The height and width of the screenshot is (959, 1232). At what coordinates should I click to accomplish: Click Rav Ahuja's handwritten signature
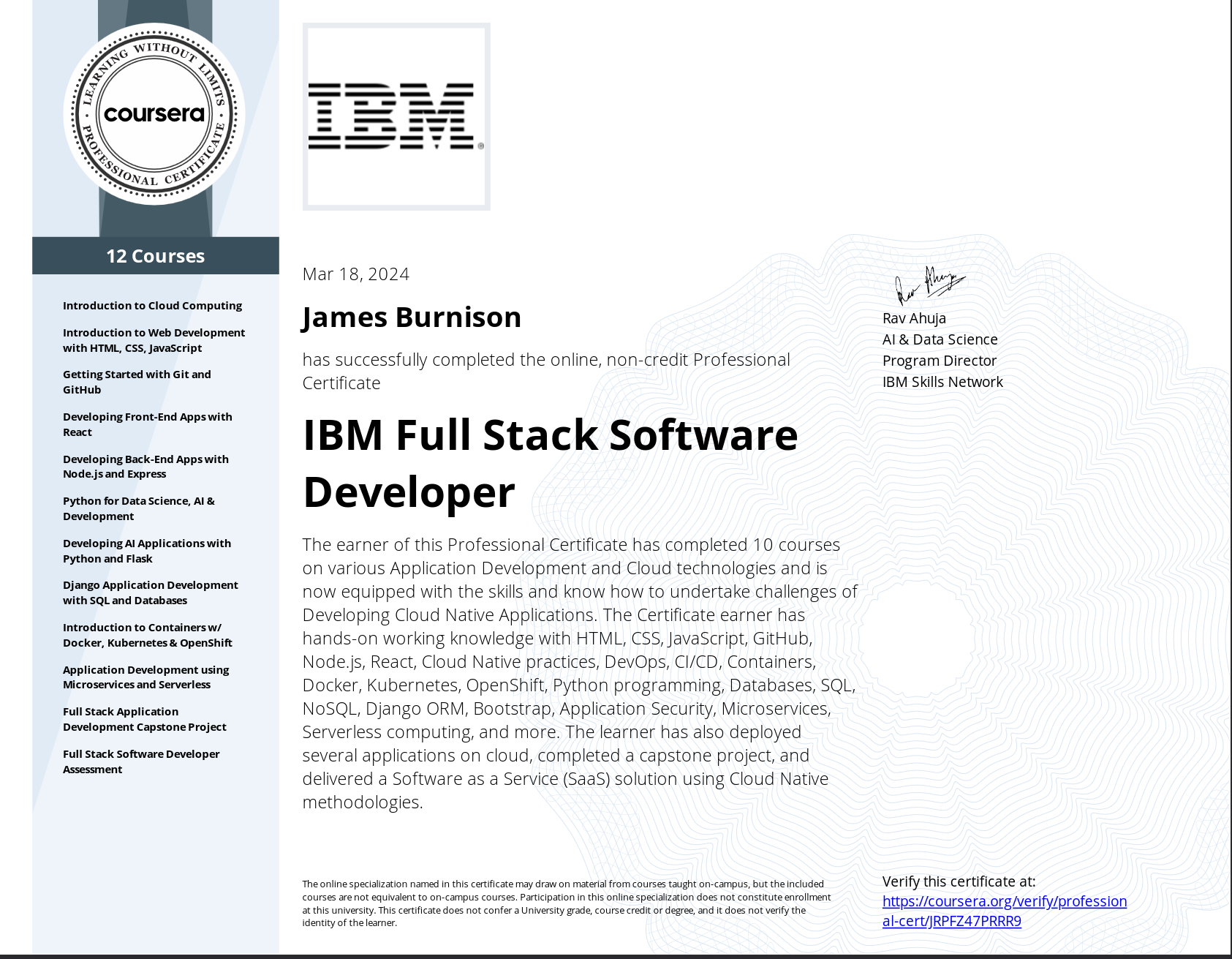coord(929,285)
